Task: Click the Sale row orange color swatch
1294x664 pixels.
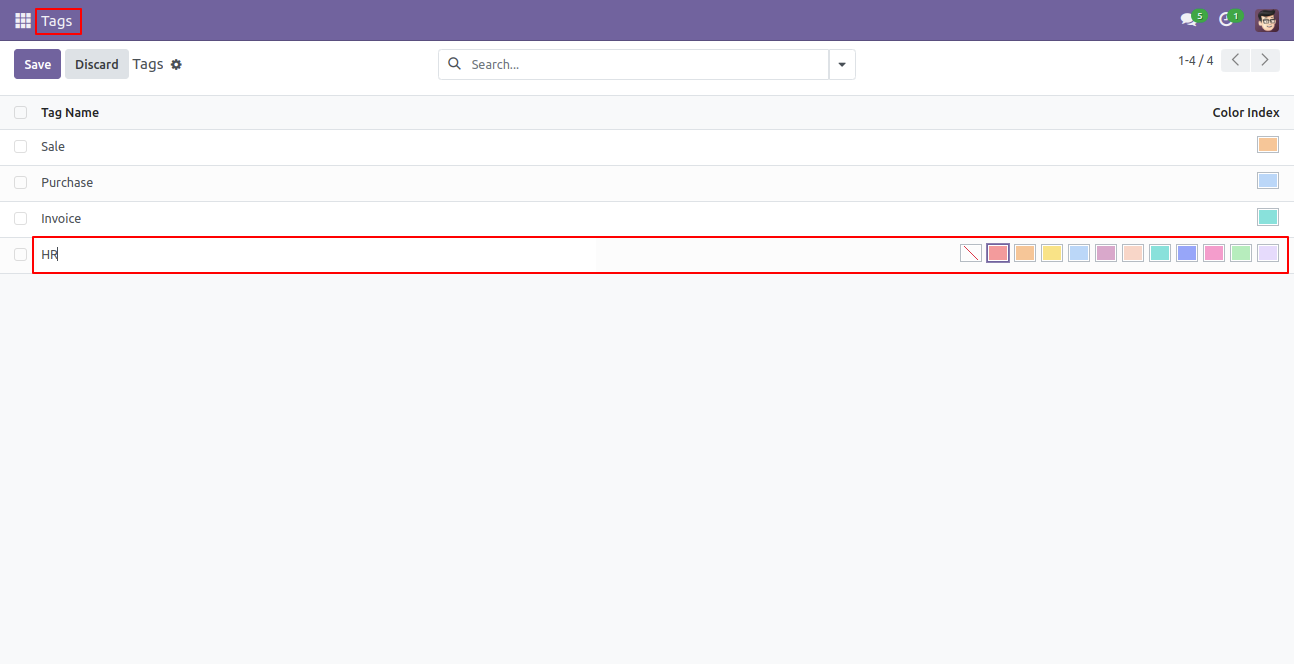Action: point(1268,145)
